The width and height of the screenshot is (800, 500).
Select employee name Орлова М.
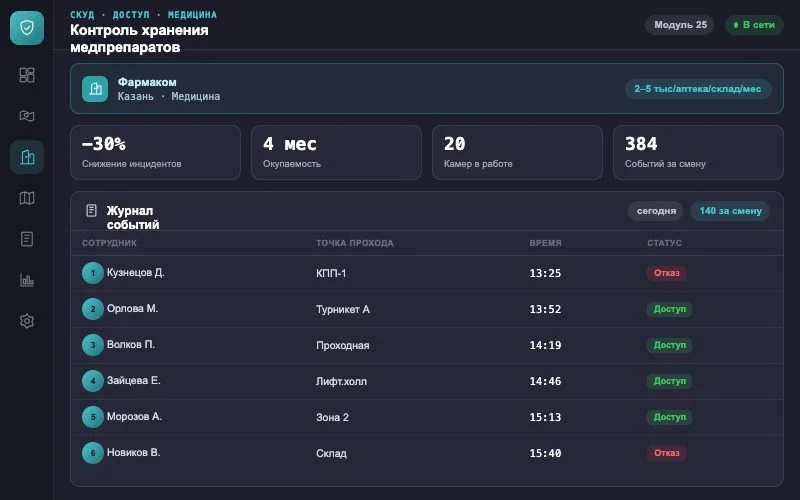[132, 309]
